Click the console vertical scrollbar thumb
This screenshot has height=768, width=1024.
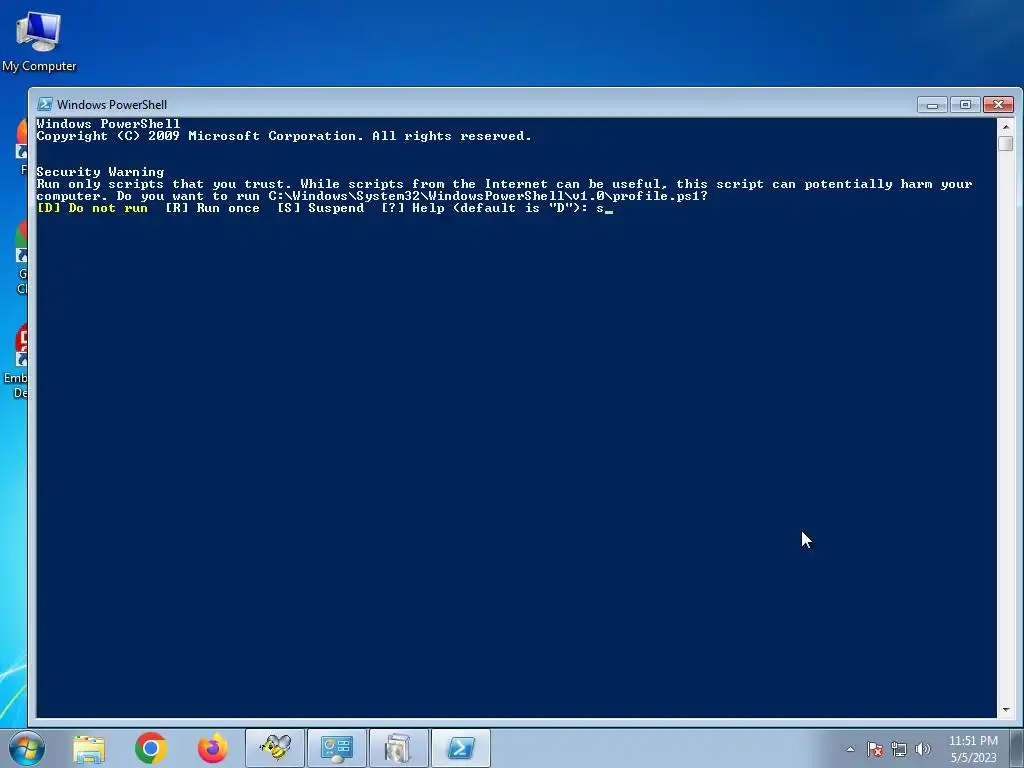tap(1006, 143)
